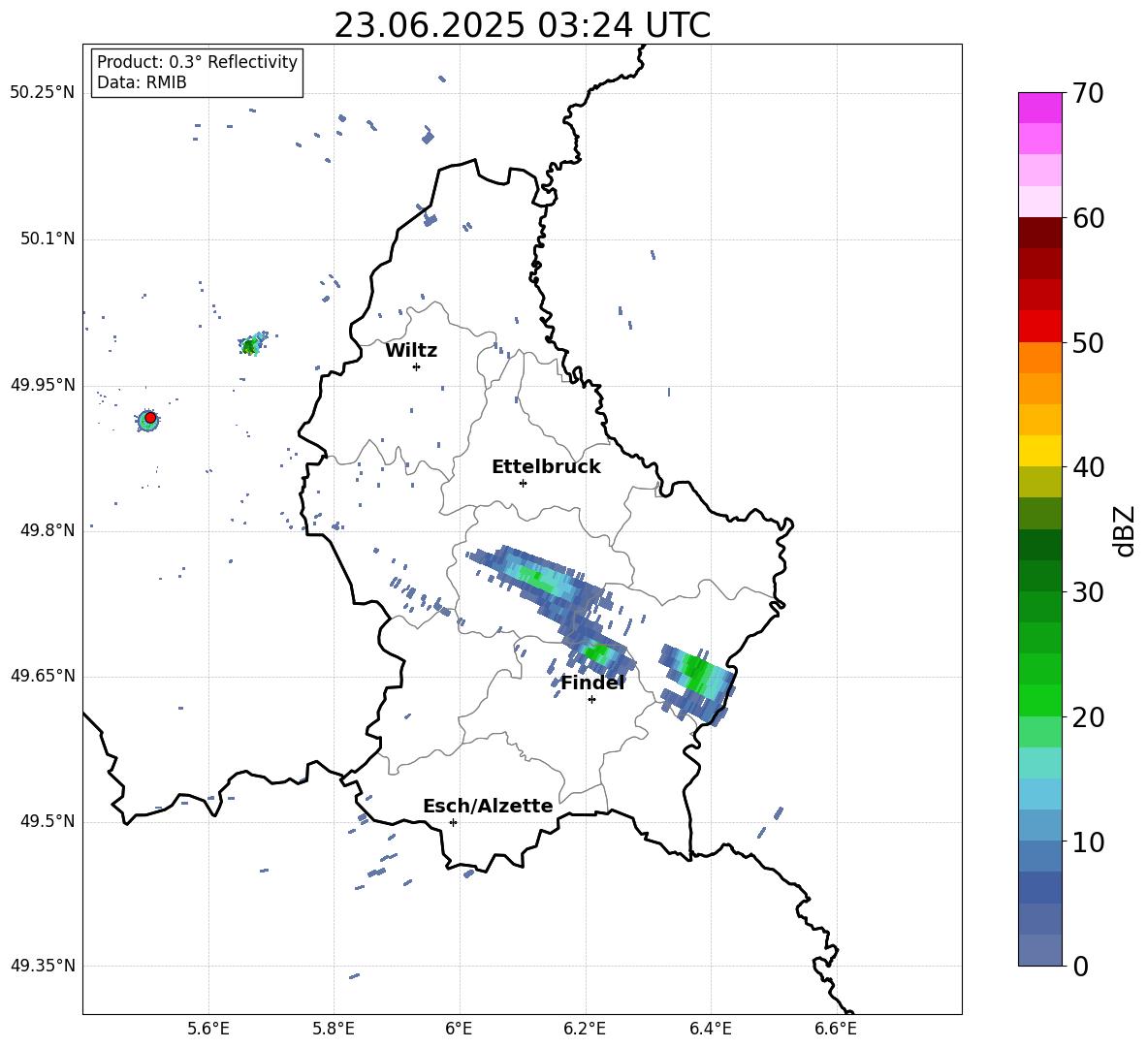Click the bright red colorbar segment above 50
The width and height of the screenshot is (1148, 1048).
pyautogui.click(x=1039, y=327)
